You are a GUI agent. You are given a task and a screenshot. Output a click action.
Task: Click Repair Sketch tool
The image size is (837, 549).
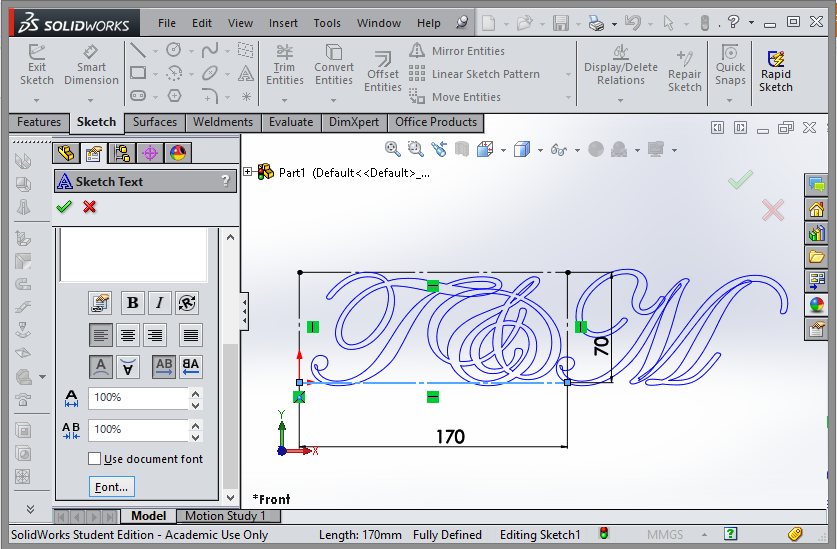684,72
